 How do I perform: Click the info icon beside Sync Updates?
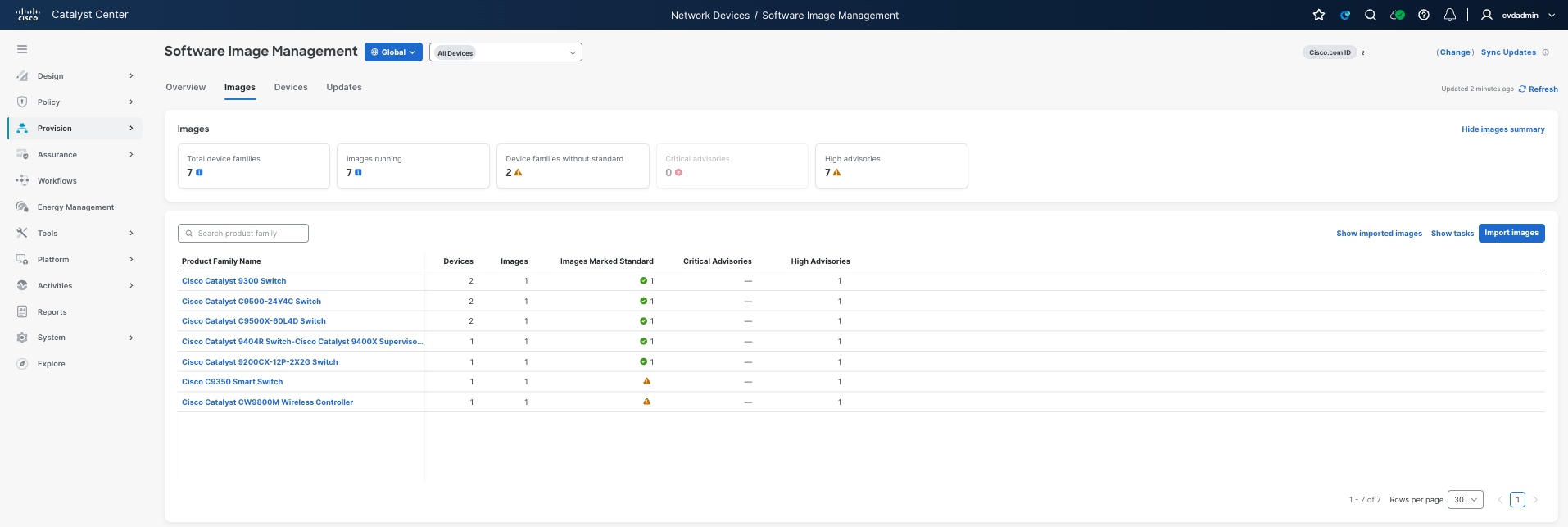pos(1546,52)
